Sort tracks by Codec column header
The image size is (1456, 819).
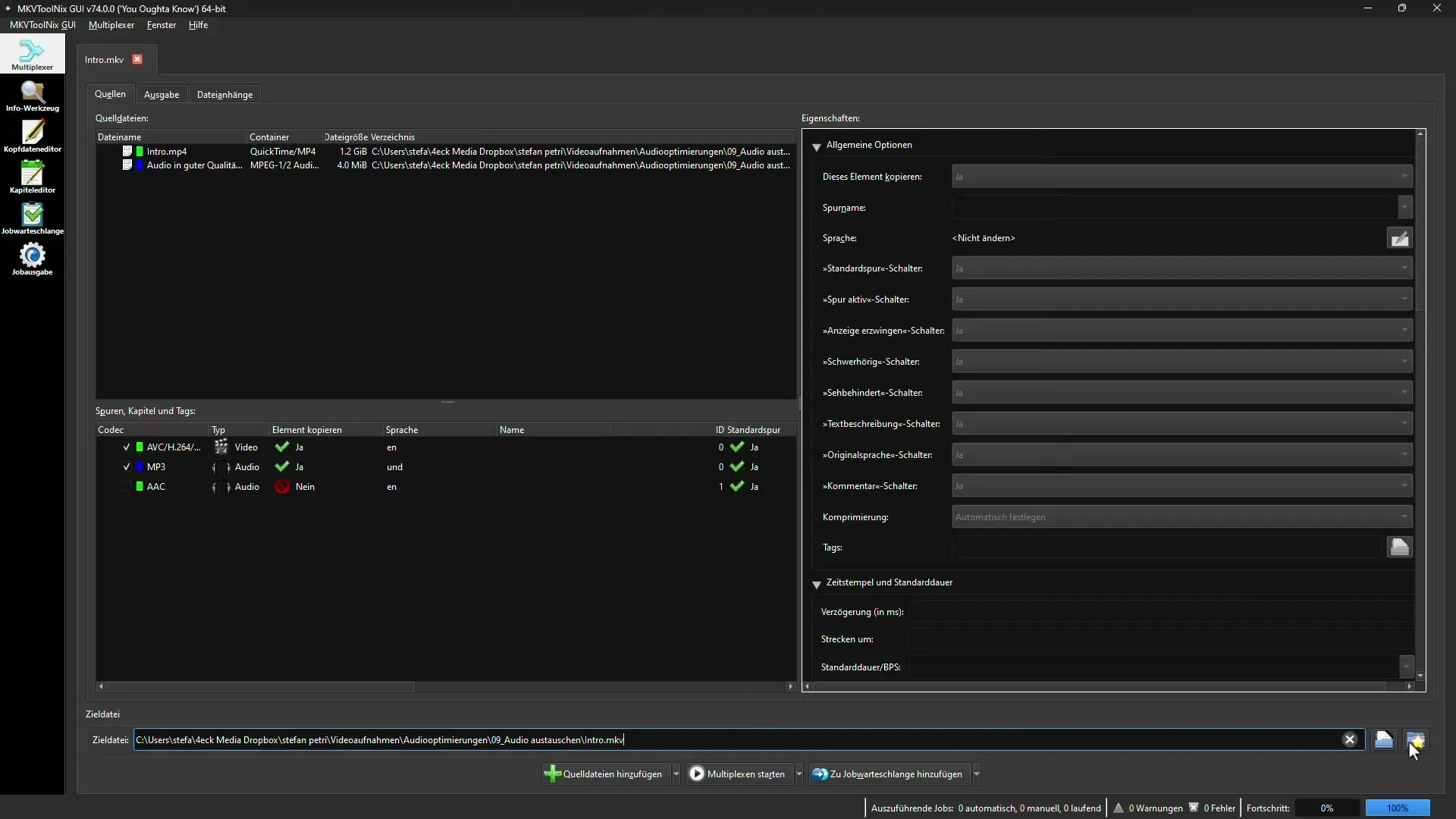pyautogui.click(x=152, y=430)
